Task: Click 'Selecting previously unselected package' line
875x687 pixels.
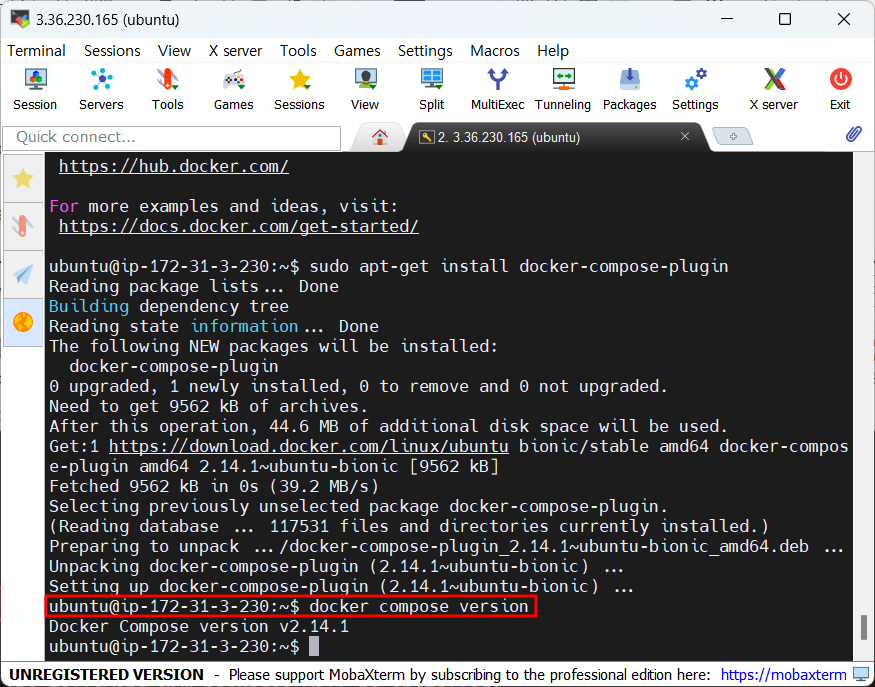Action: tap(358, 506)
